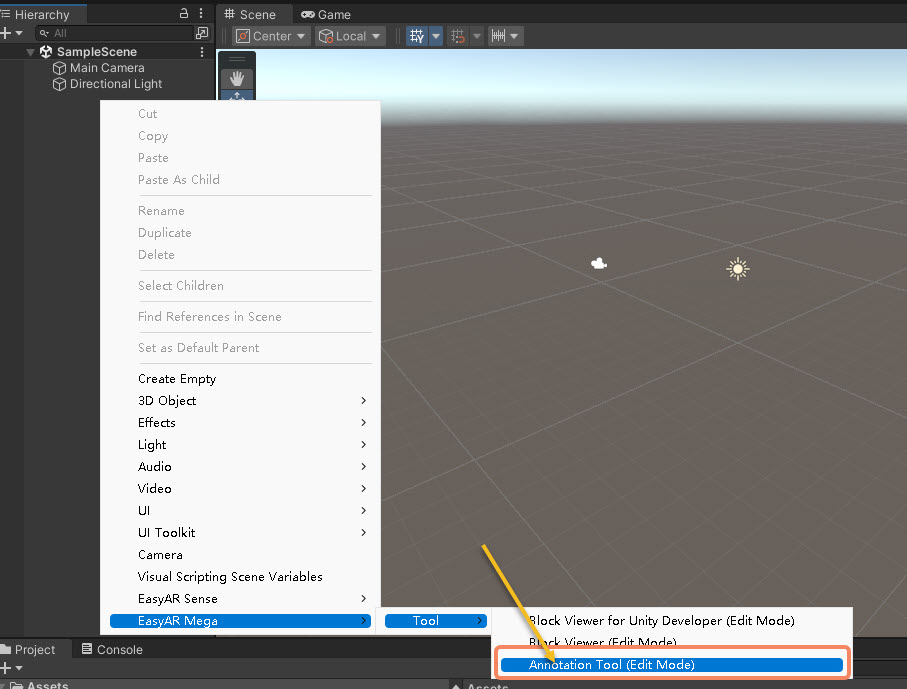Collapse the SampleScene tree arrow
Screen dimensions: 907x689
31,52
